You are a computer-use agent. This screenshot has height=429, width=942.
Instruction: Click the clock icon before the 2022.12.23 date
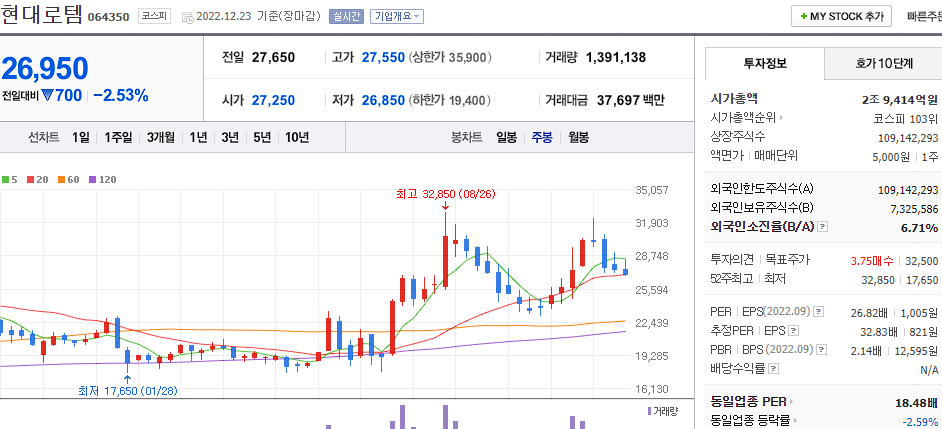click(187, 17)
